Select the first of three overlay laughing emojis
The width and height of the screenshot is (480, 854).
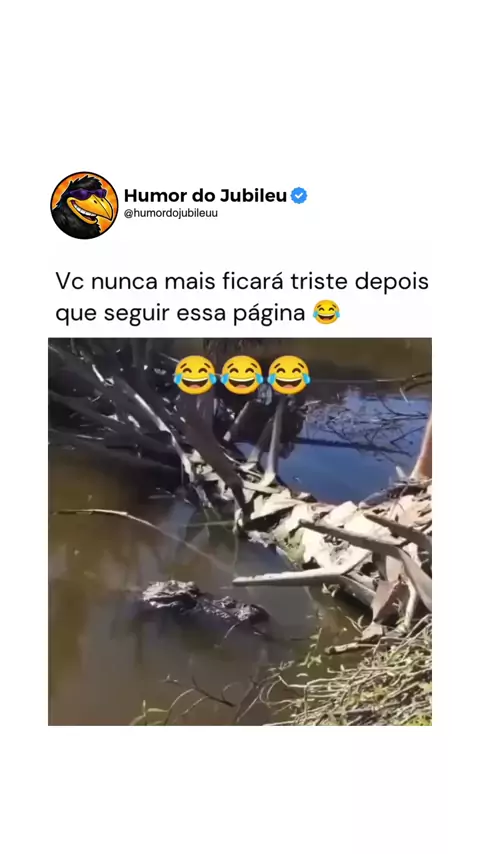195,375
